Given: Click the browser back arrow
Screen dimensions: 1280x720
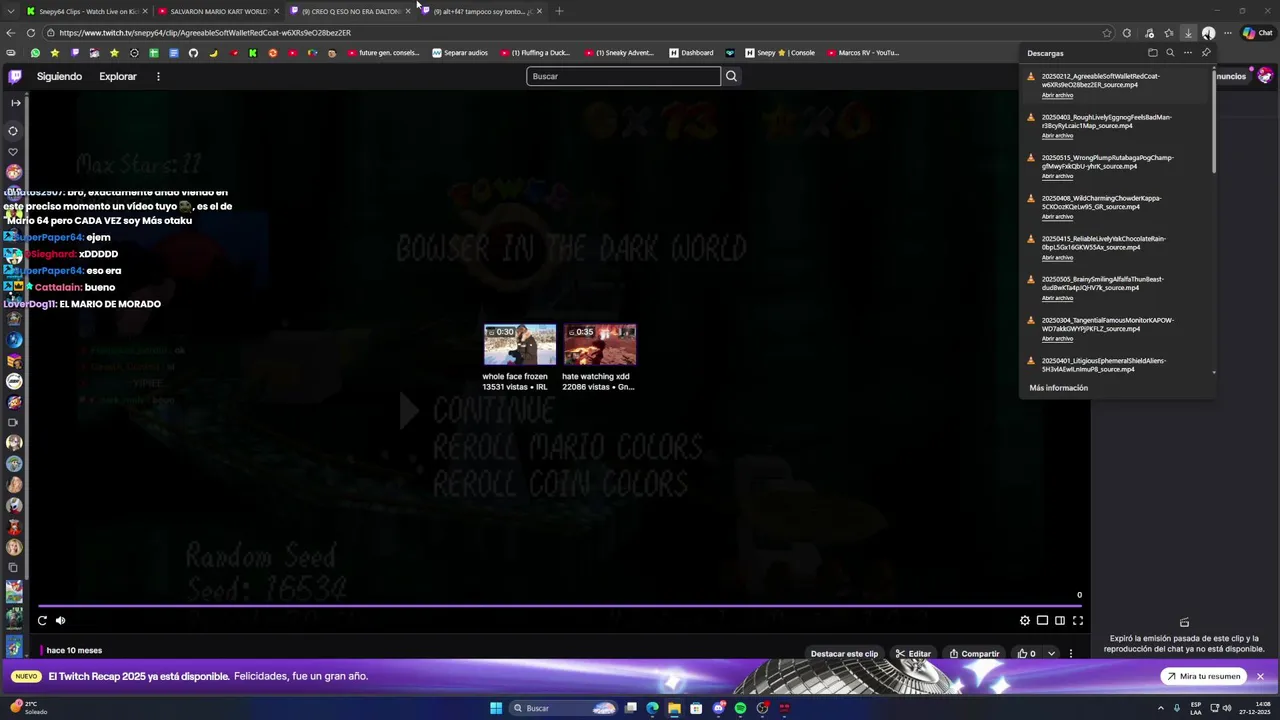Looking at the screenshot, I should [11, 33].
